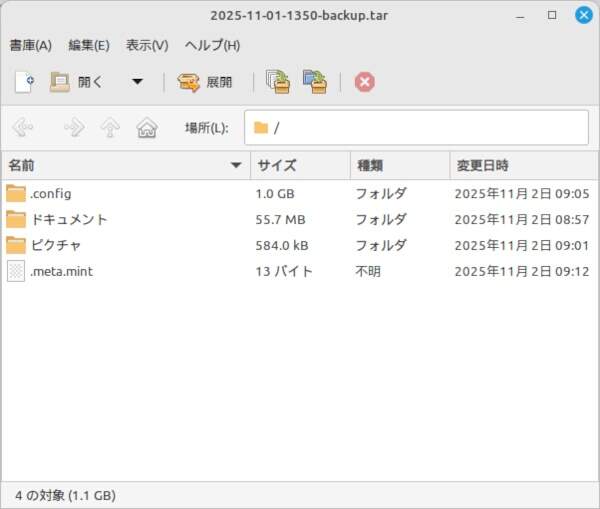This screenshot has width=600, height=509.
Task: Select the .config folder icon
Action: click(16, 193)
